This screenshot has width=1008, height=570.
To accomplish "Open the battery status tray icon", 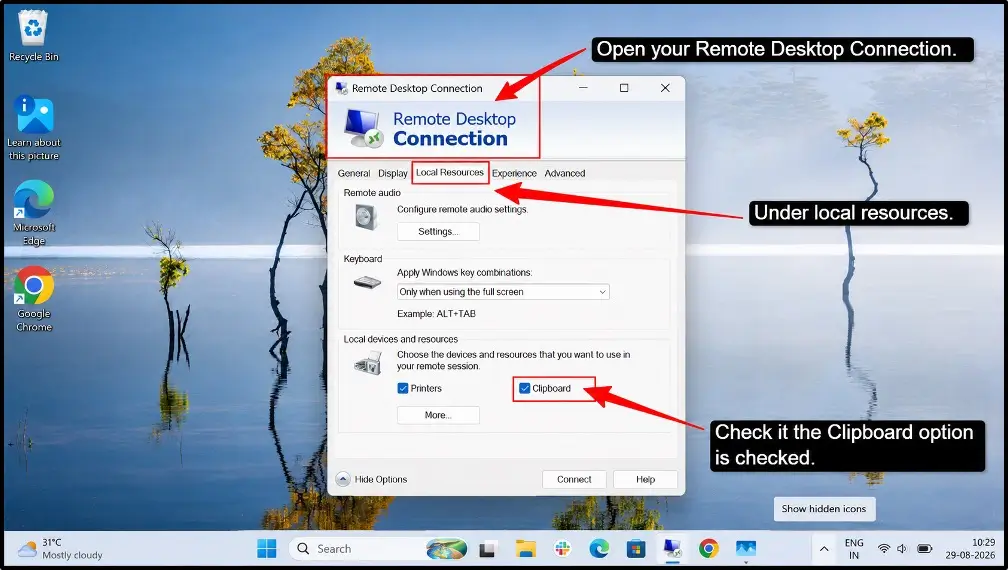I will point(924,549).
